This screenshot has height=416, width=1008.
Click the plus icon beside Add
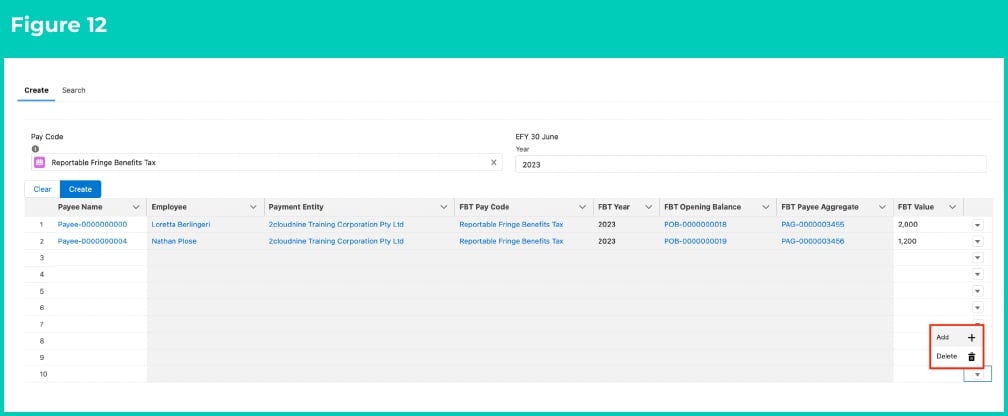pos(971,337)
